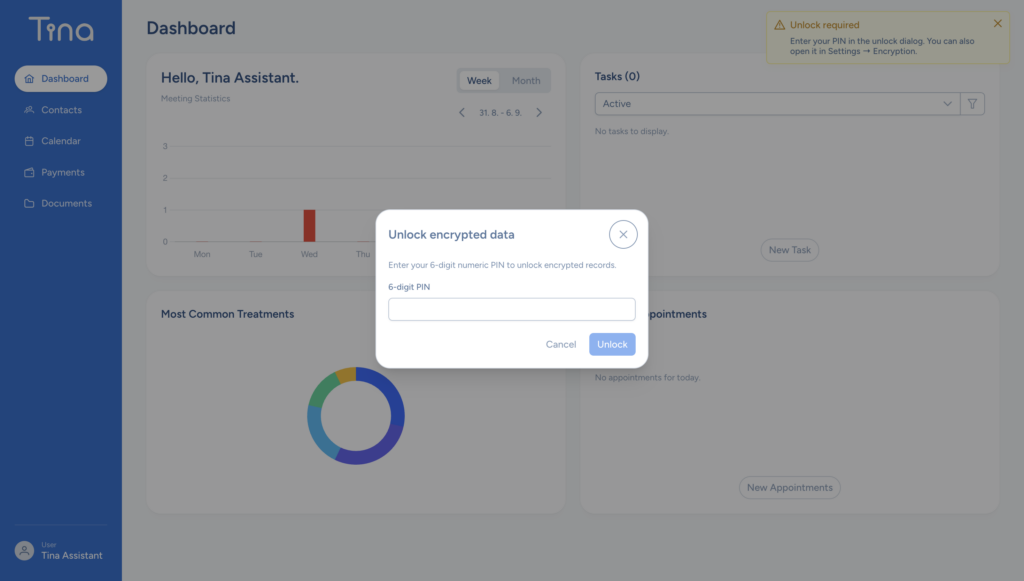Select Dashboard in the sidebar
Screen dimensions: 1024x581
[x=61, y=78]
